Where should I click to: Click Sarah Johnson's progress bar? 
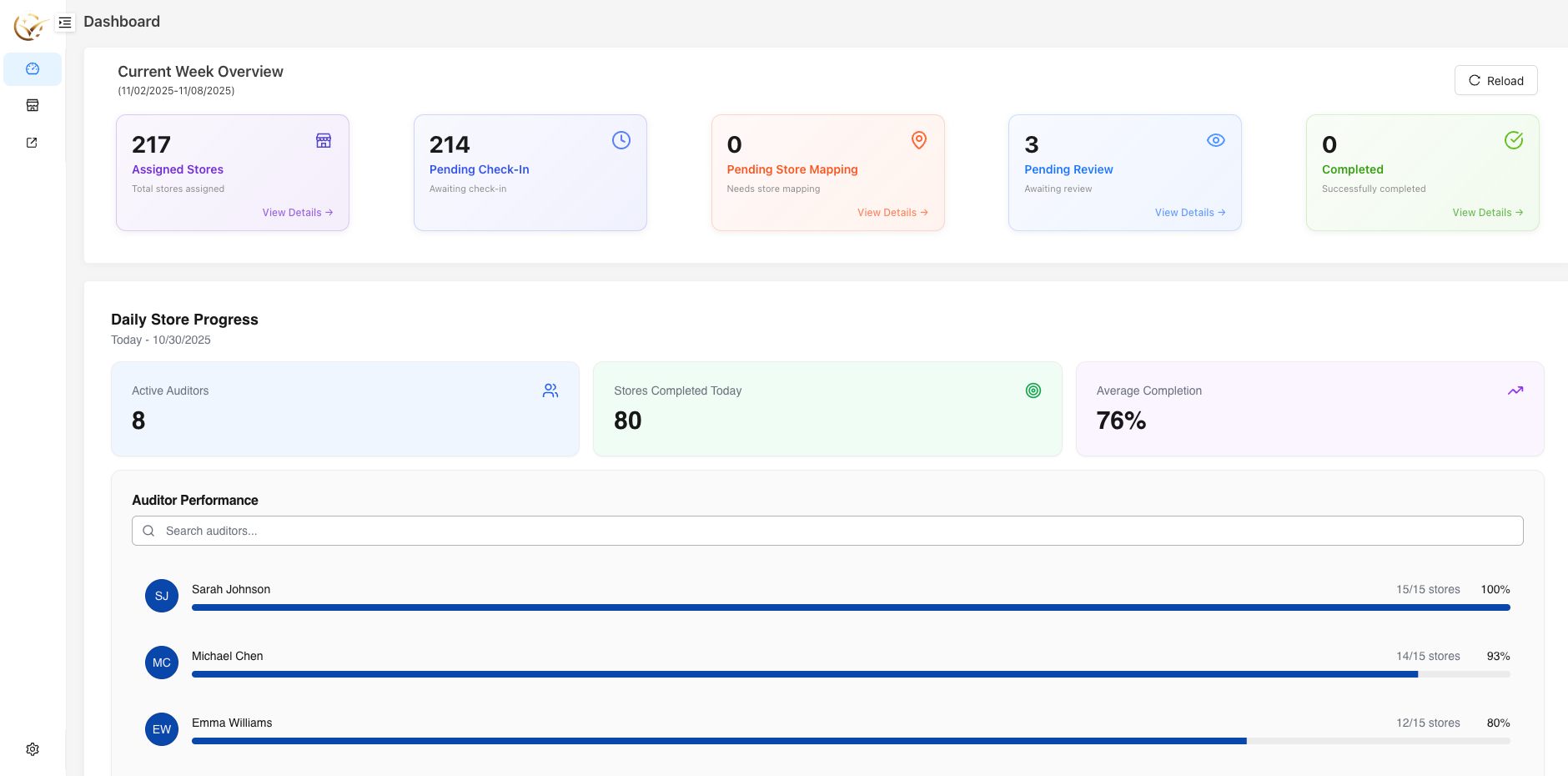(x=851, y=607)
